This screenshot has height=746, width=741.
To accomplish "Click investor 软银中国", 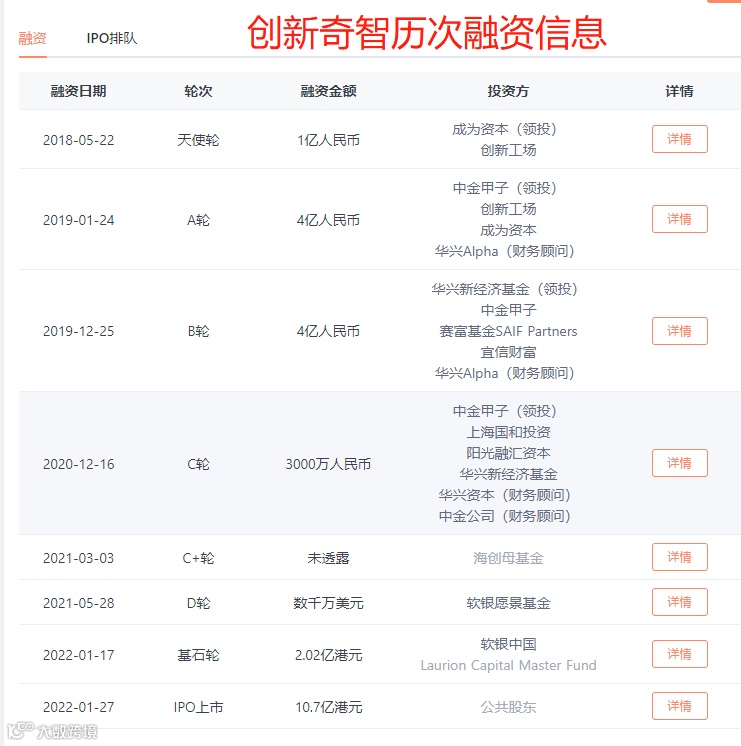I will click(508, 644).
